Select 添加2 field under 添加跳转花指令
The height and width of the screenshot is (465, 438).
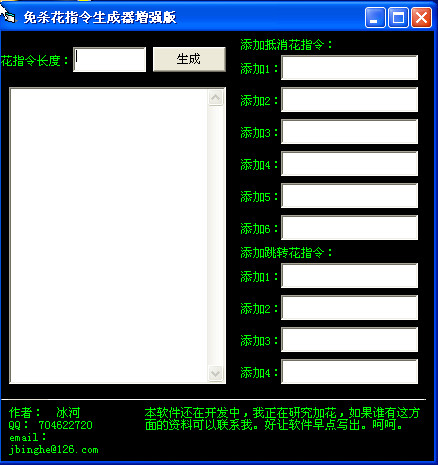349,308
